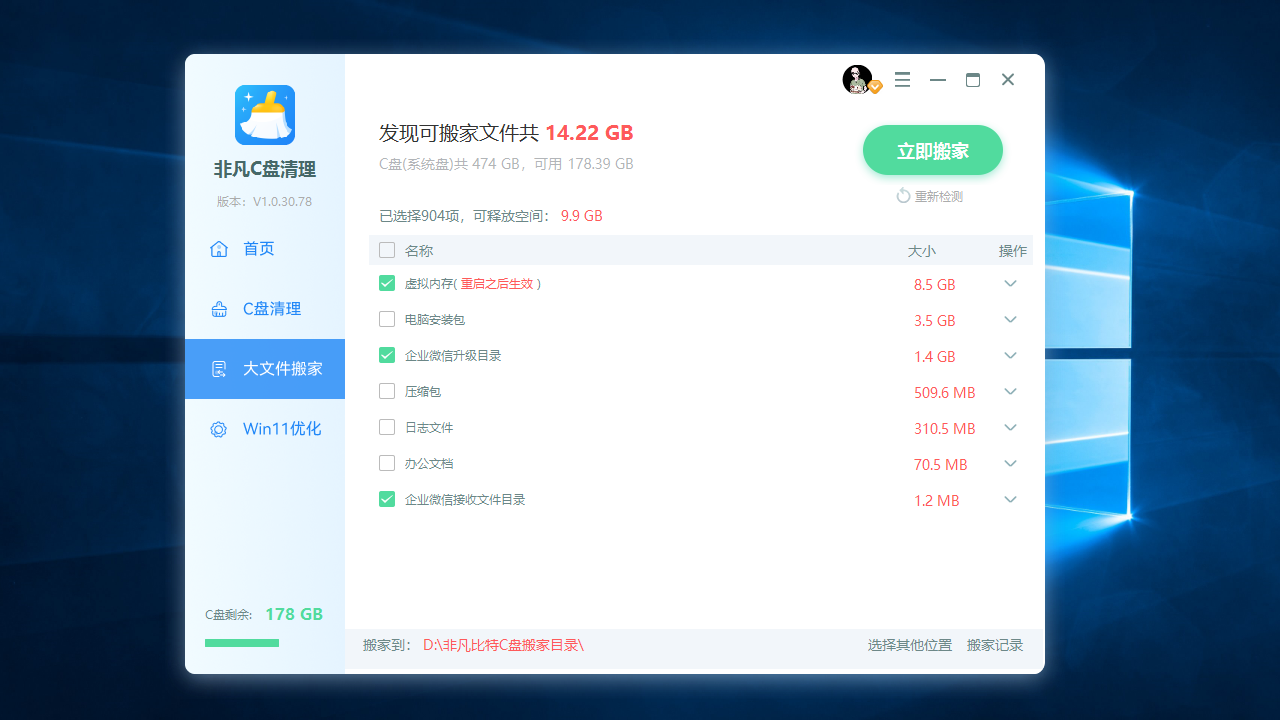
Task: Click the 重新检测 refresh icon
Action: tap(903, 196)
